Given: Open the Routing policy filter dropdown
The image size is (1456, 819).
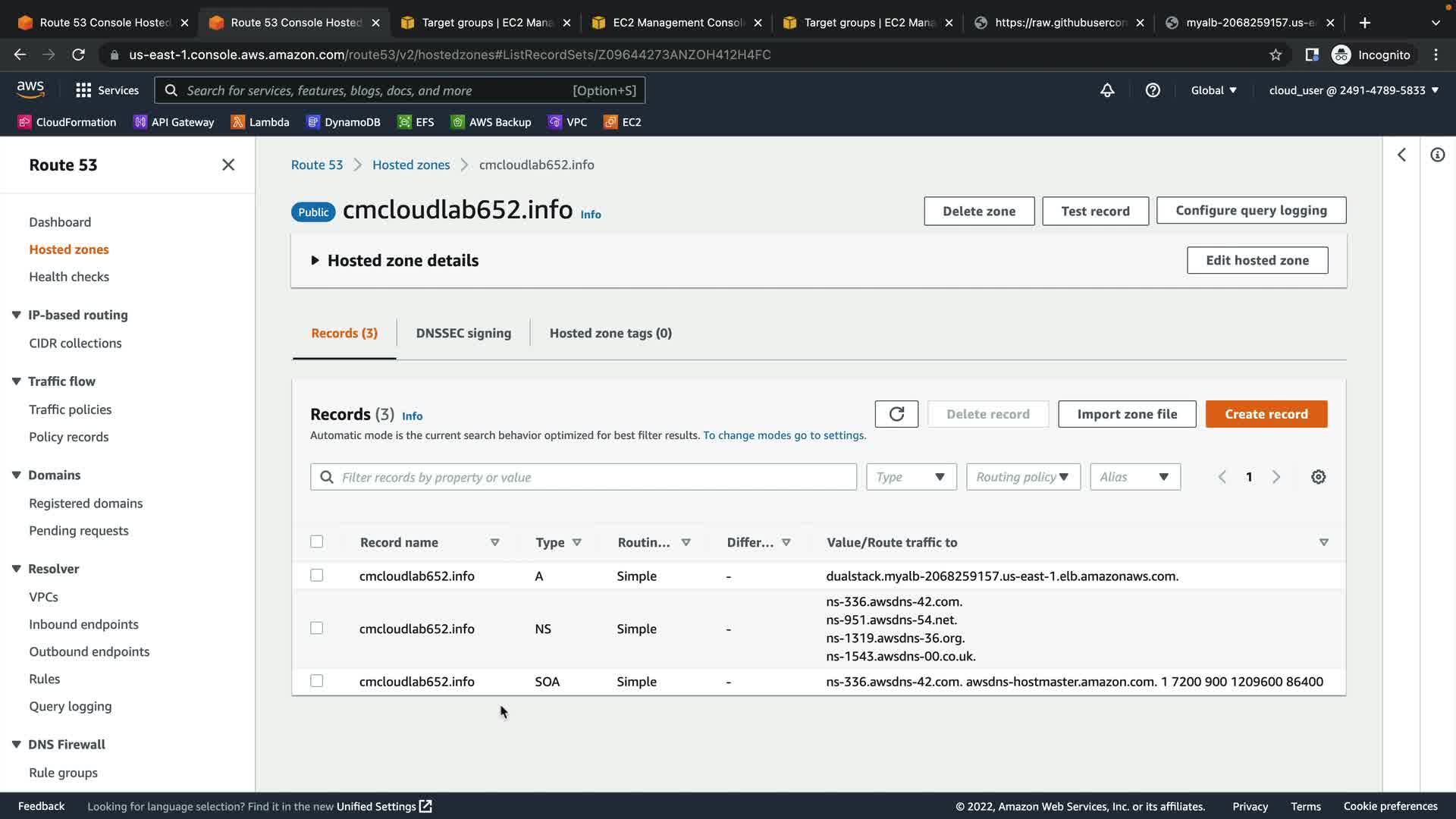Looking at the screenshot, I should tap(1022, 477).
